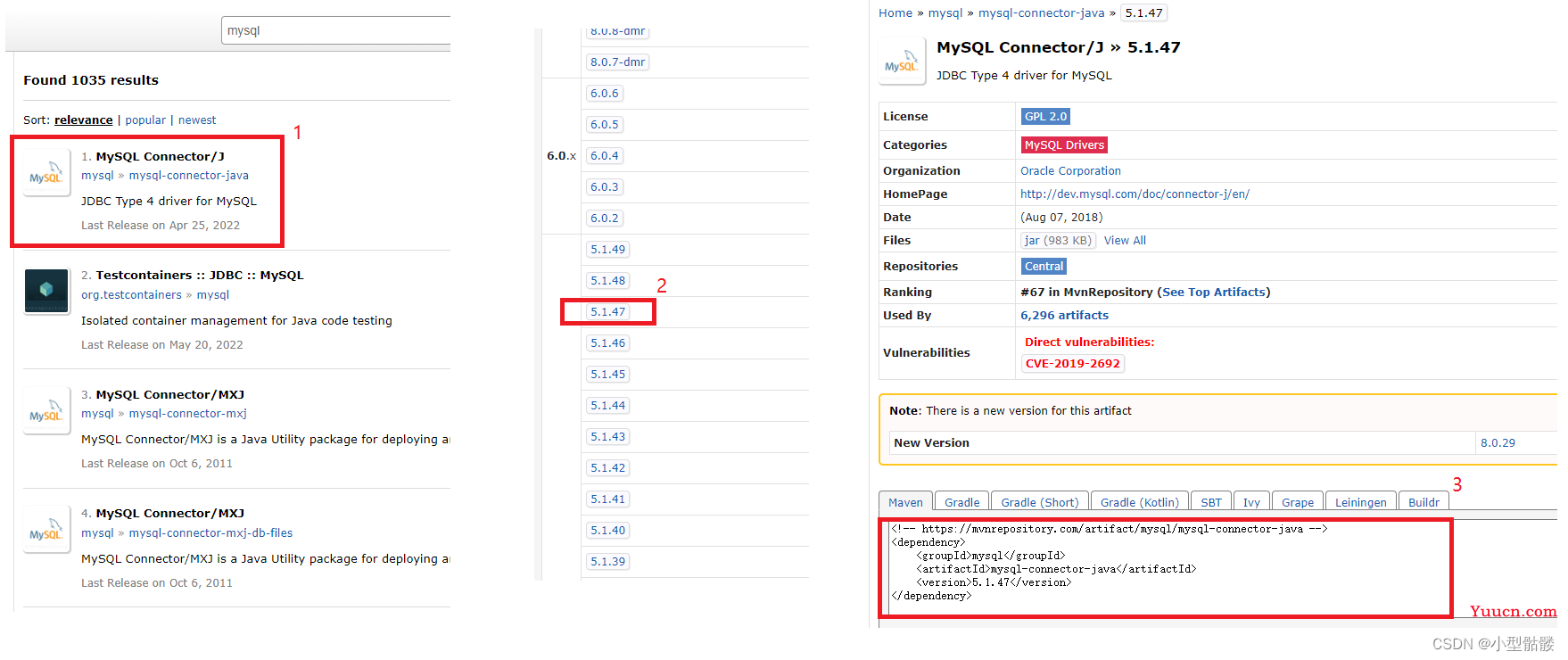This screenshot has width=1568, height=660.
Task: Sort results by popular
Action: (x=145, y=120)
